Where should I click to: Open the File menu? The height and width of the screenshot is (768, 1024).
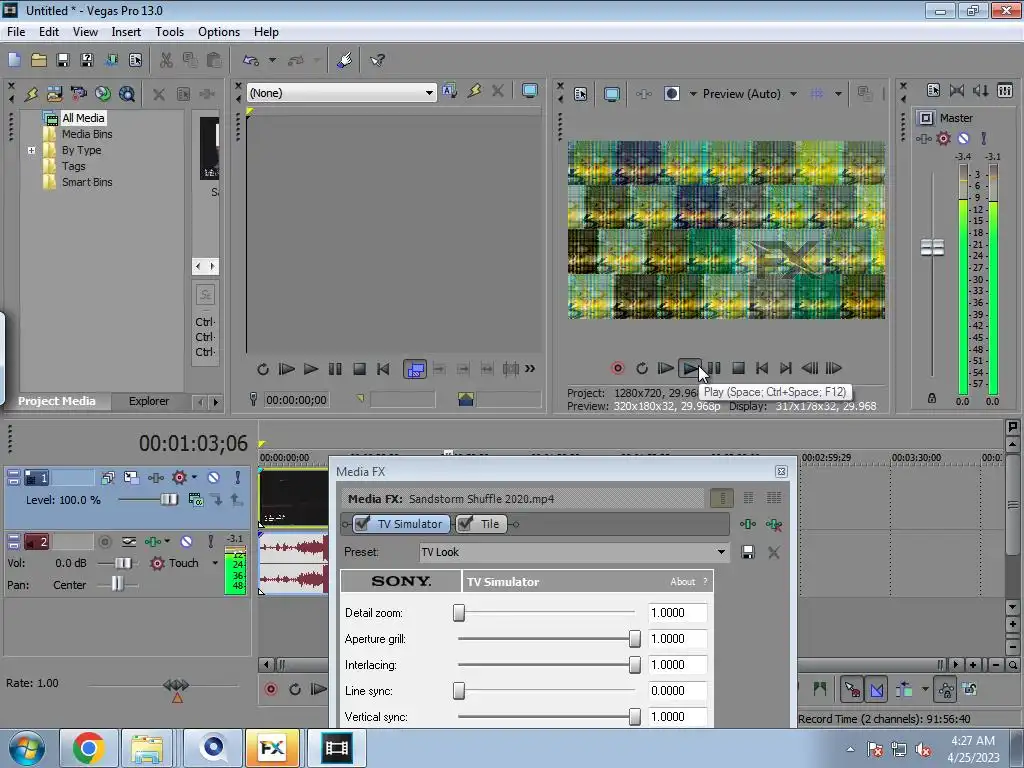pyautogui.click(x=16, y=32)
